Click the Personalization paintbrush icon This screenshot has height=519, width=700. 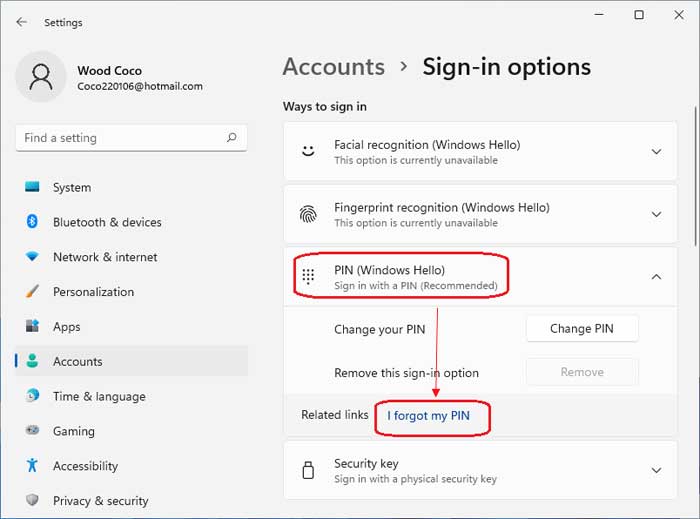click(x=32, y=291)
